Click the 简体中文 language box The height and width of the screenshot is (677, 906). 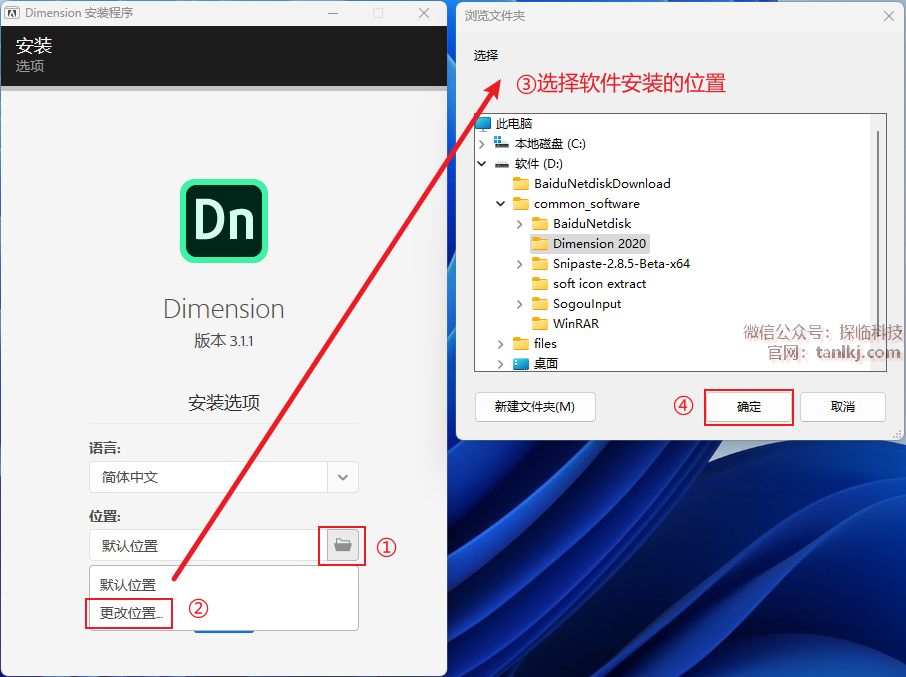pyautogui.click(x=208, y=477)
